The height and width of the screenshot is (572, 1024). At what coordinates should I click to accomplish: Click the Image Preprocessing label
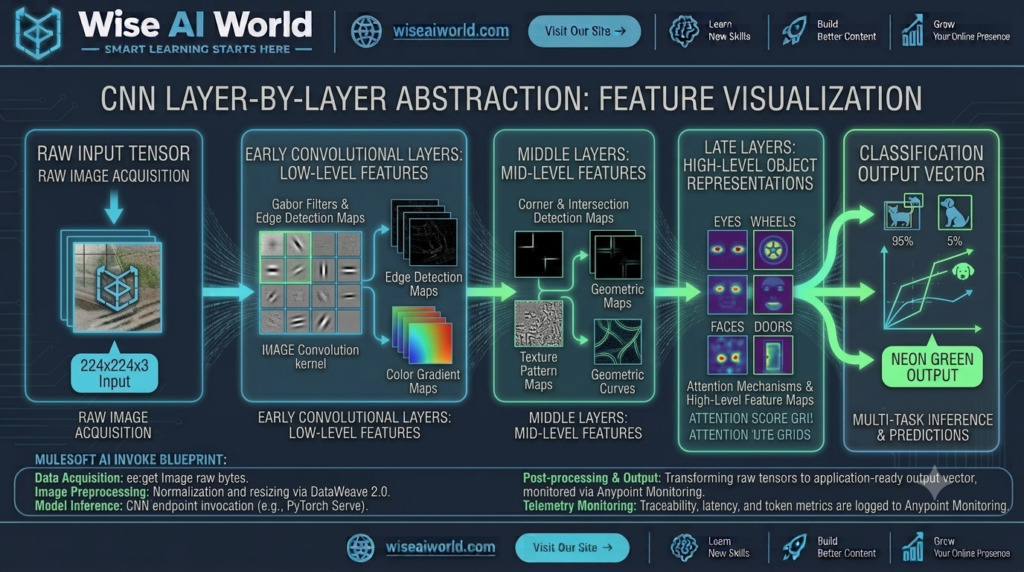(x=91, y=492)
